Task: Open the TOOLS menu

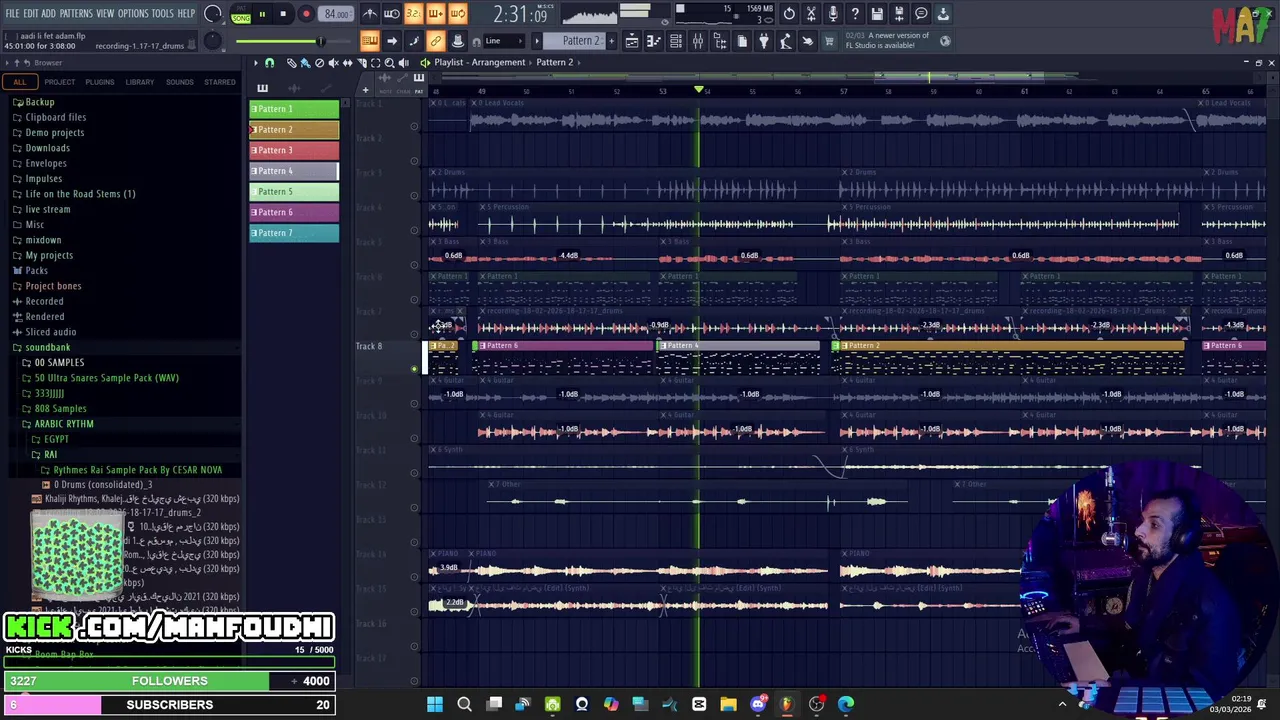Action: (x=163, y=14)
